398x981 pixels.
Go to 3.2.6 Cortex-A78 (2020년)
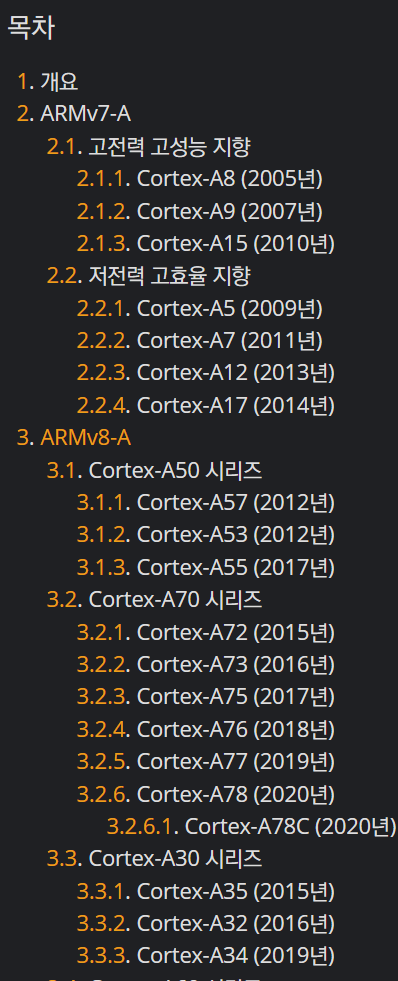click(206, 795)
